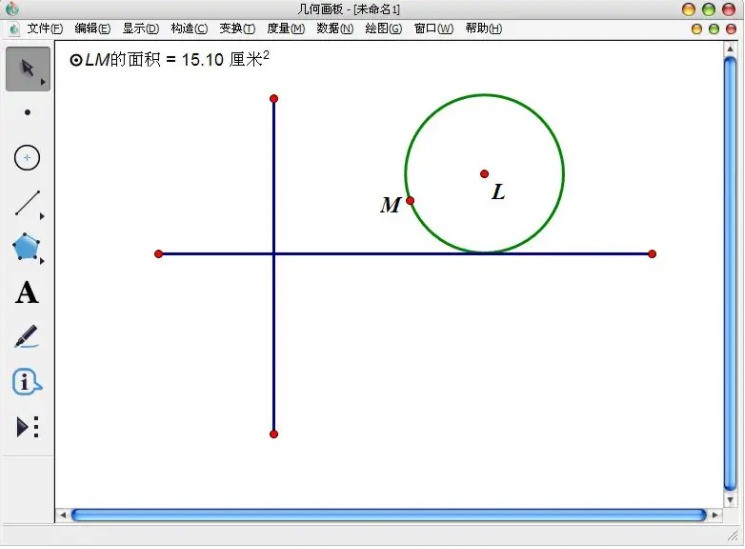Click center point L of the circle
This screenshot has height=549, width=745.
(x=485, y=174)
